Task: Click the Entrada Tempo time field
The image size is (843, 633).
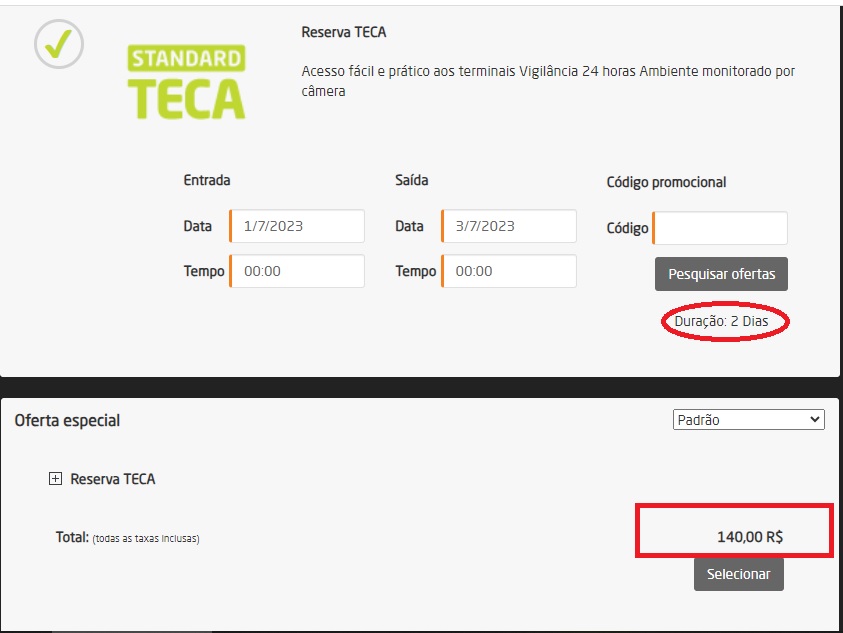Action: tap(297, 271)
